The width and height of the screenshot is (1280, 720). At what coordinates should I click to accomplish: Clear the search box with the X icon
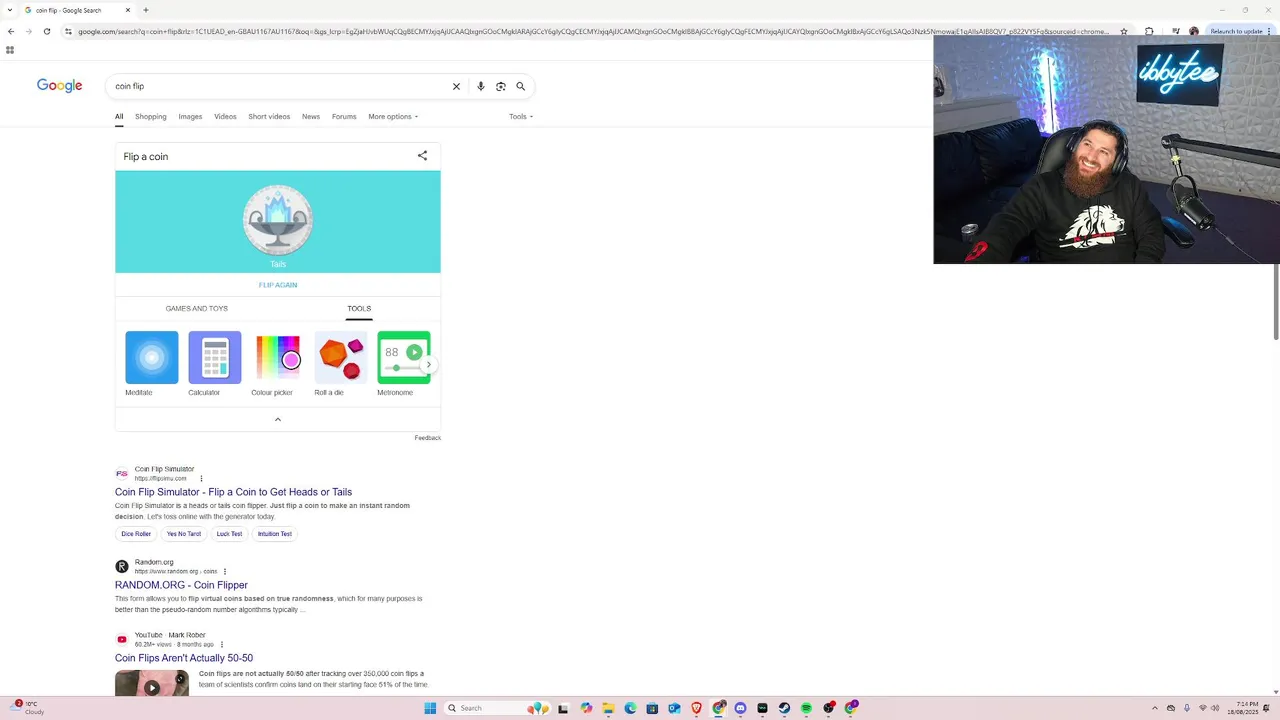[x=456, y=86]
